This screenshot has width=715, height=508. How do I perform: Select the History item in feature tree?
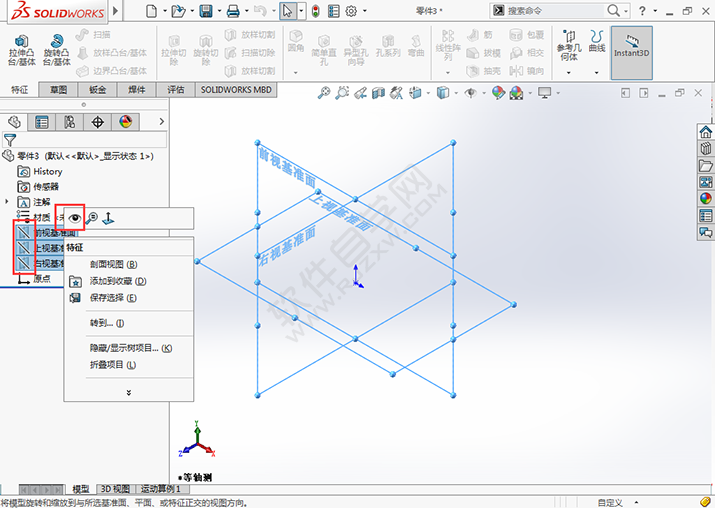pyautogui.click(x=47, y=172)
